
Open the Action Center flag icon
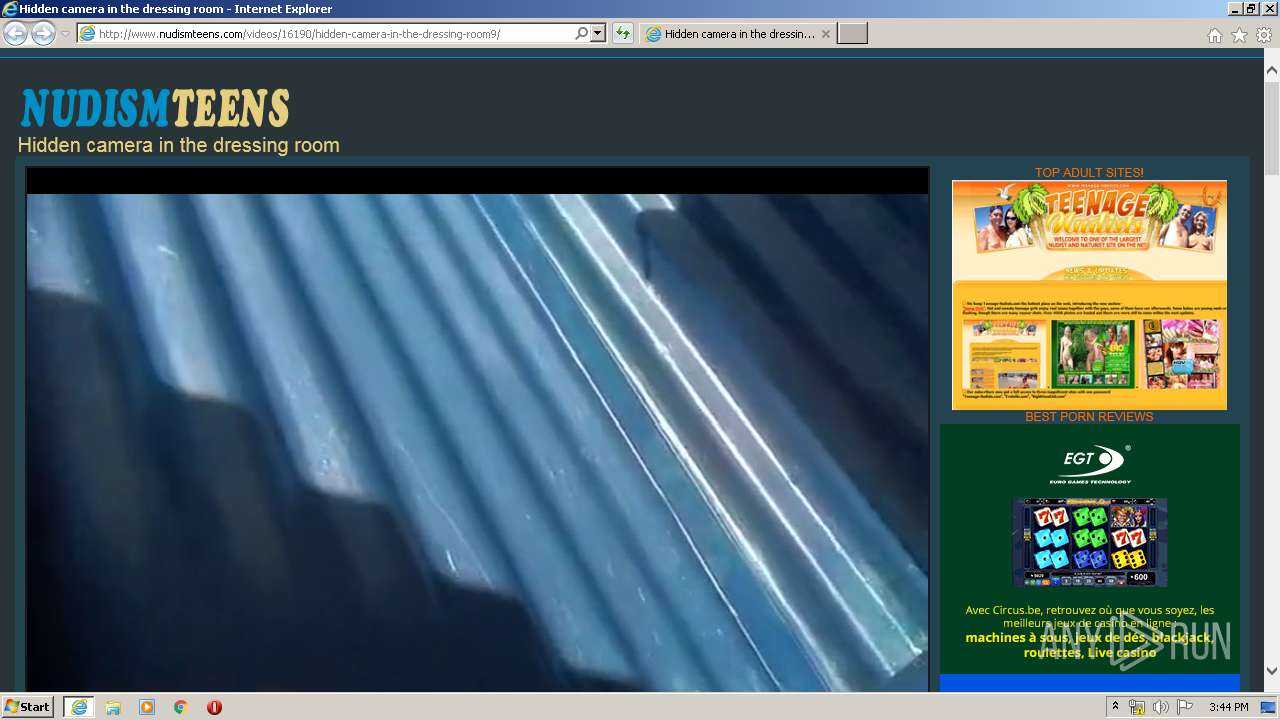(x=1185, y=707)
